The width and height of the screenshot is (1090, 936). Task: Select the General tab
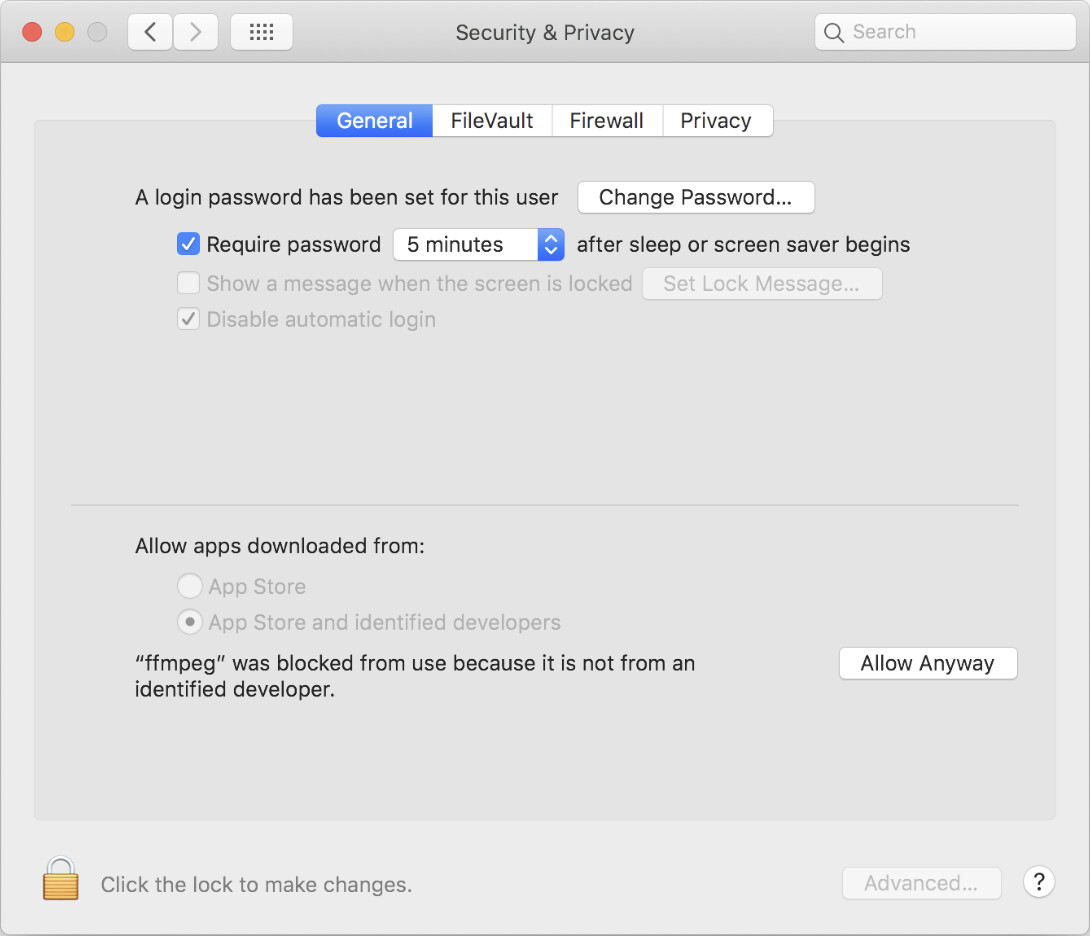[374, 121]
